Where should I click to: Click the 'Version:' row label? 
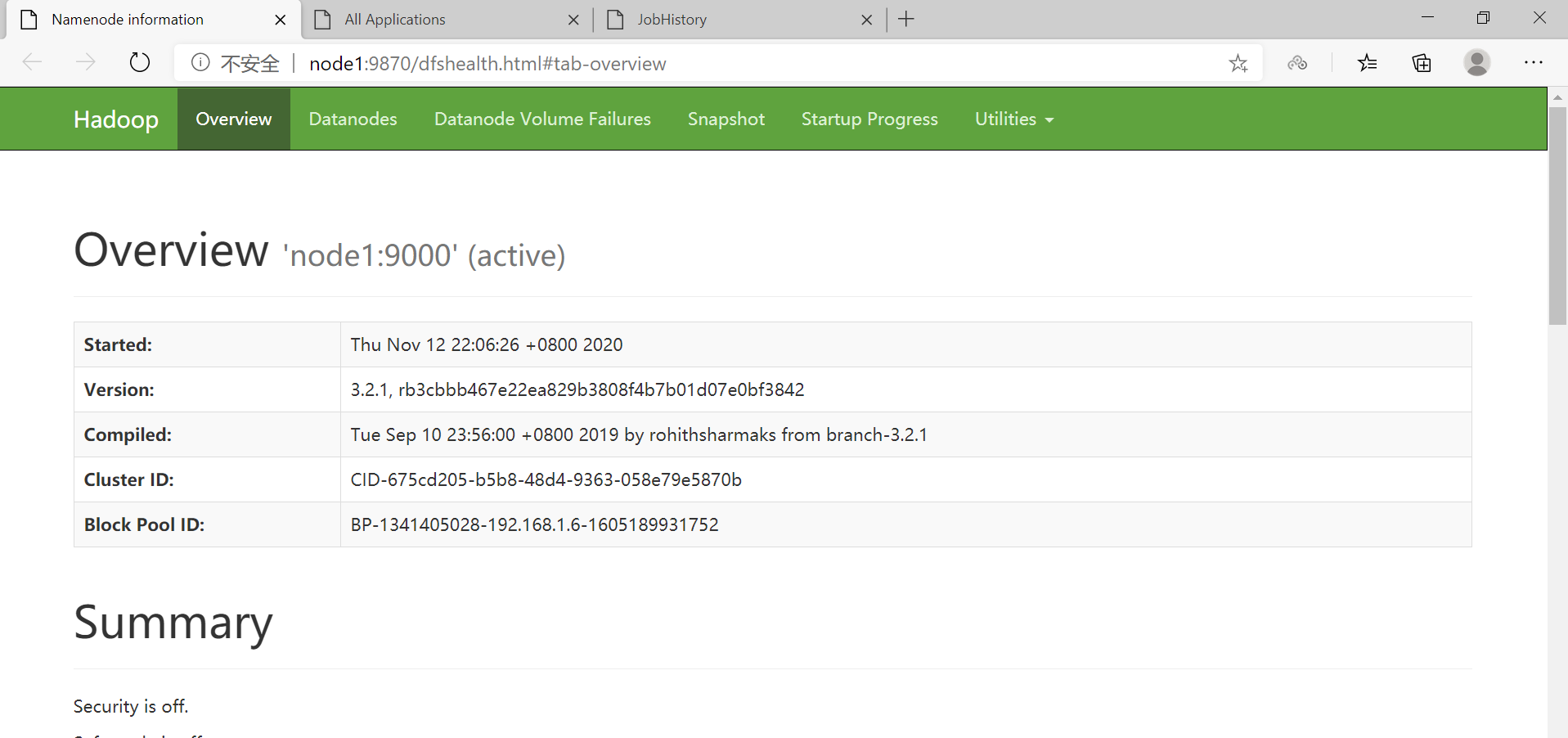coord(119,390)
